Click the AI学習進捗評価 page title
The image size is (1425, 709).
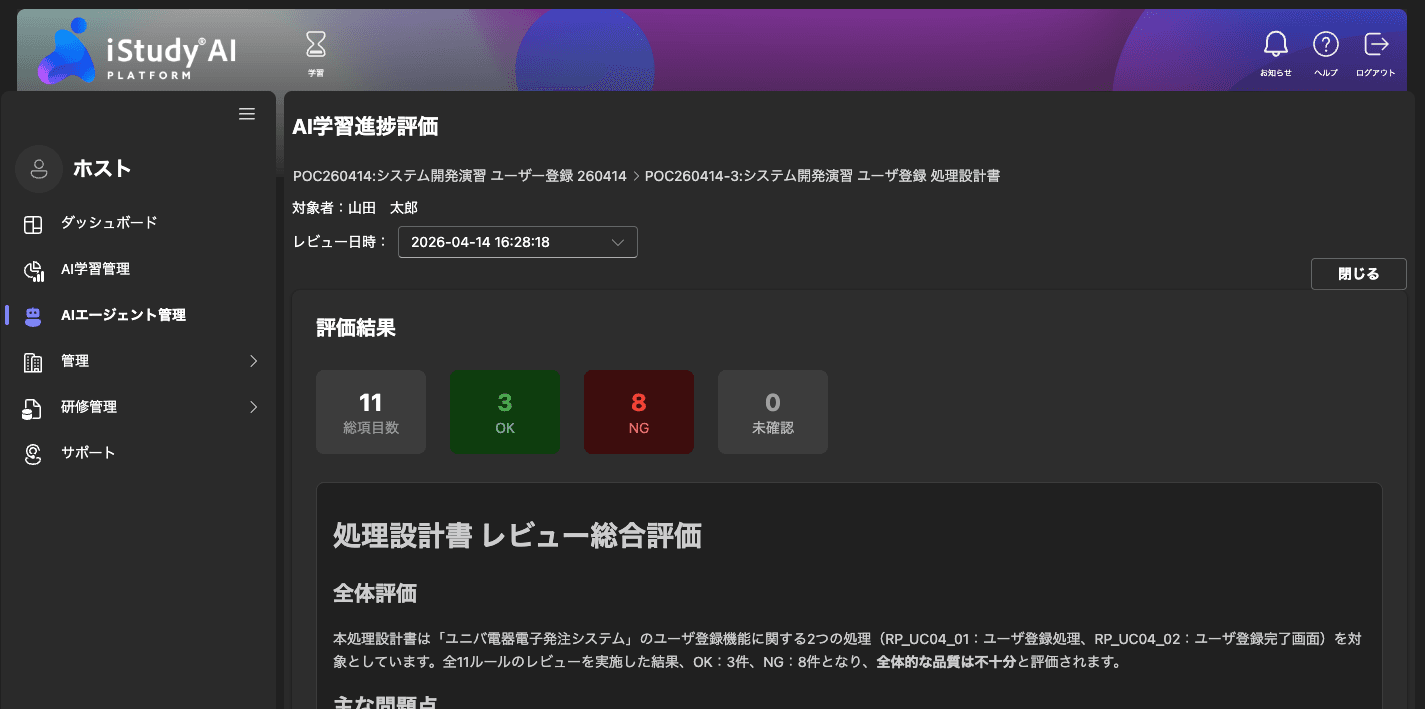coord(365,126)
